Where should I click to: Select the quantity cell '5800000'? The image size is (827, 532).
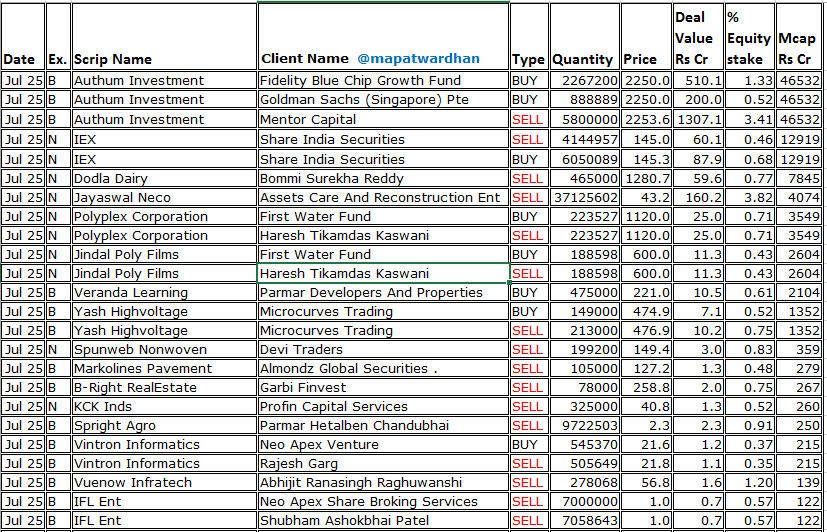pos(584,120)
